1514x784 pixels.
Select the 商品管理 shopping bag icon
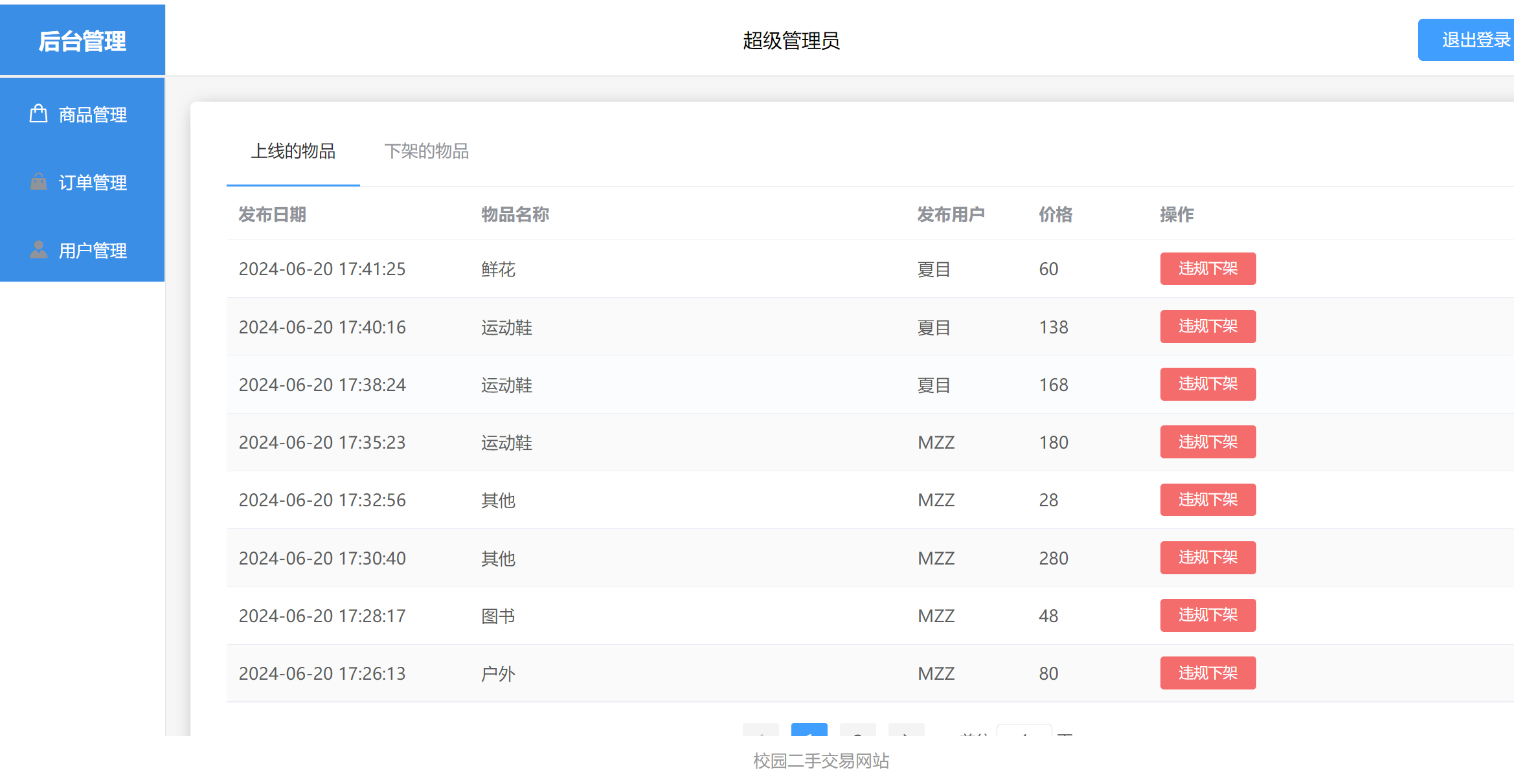coord(39,114)
